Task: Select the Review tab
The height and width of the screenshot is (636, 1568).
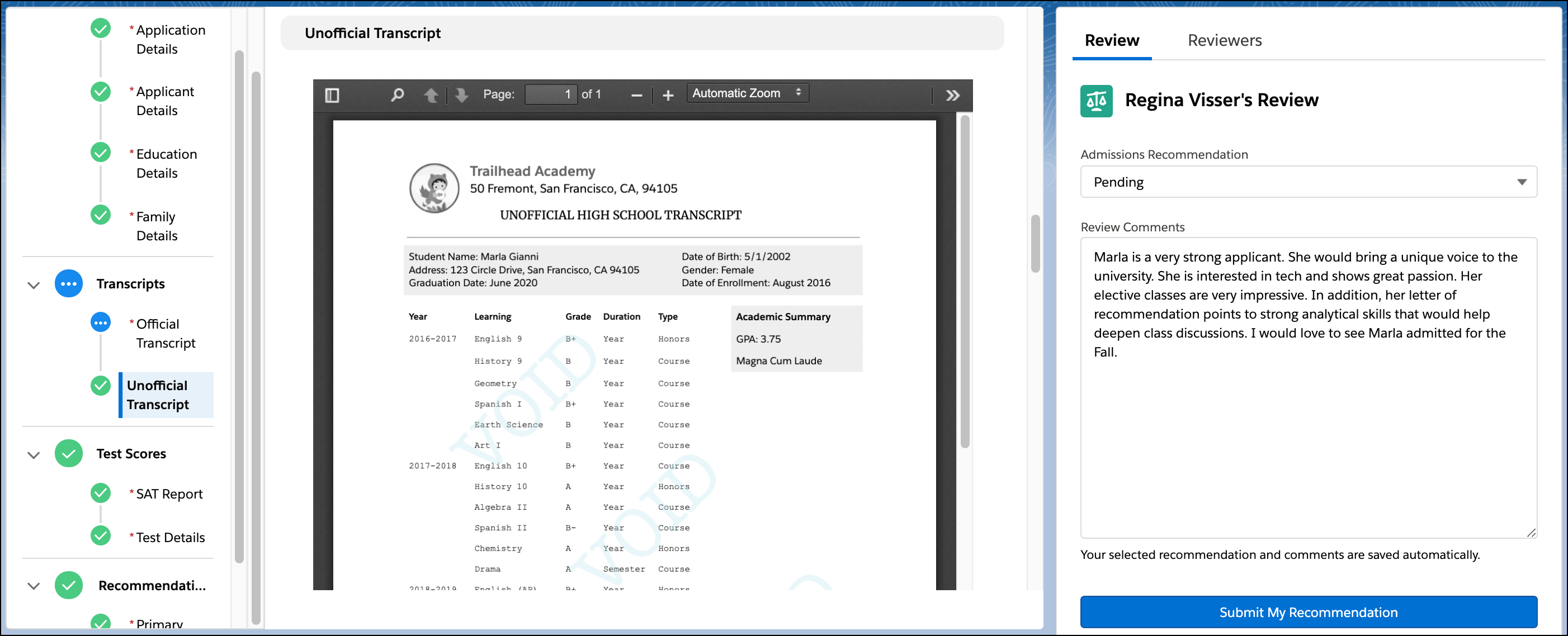Action: click(1112, 40)
